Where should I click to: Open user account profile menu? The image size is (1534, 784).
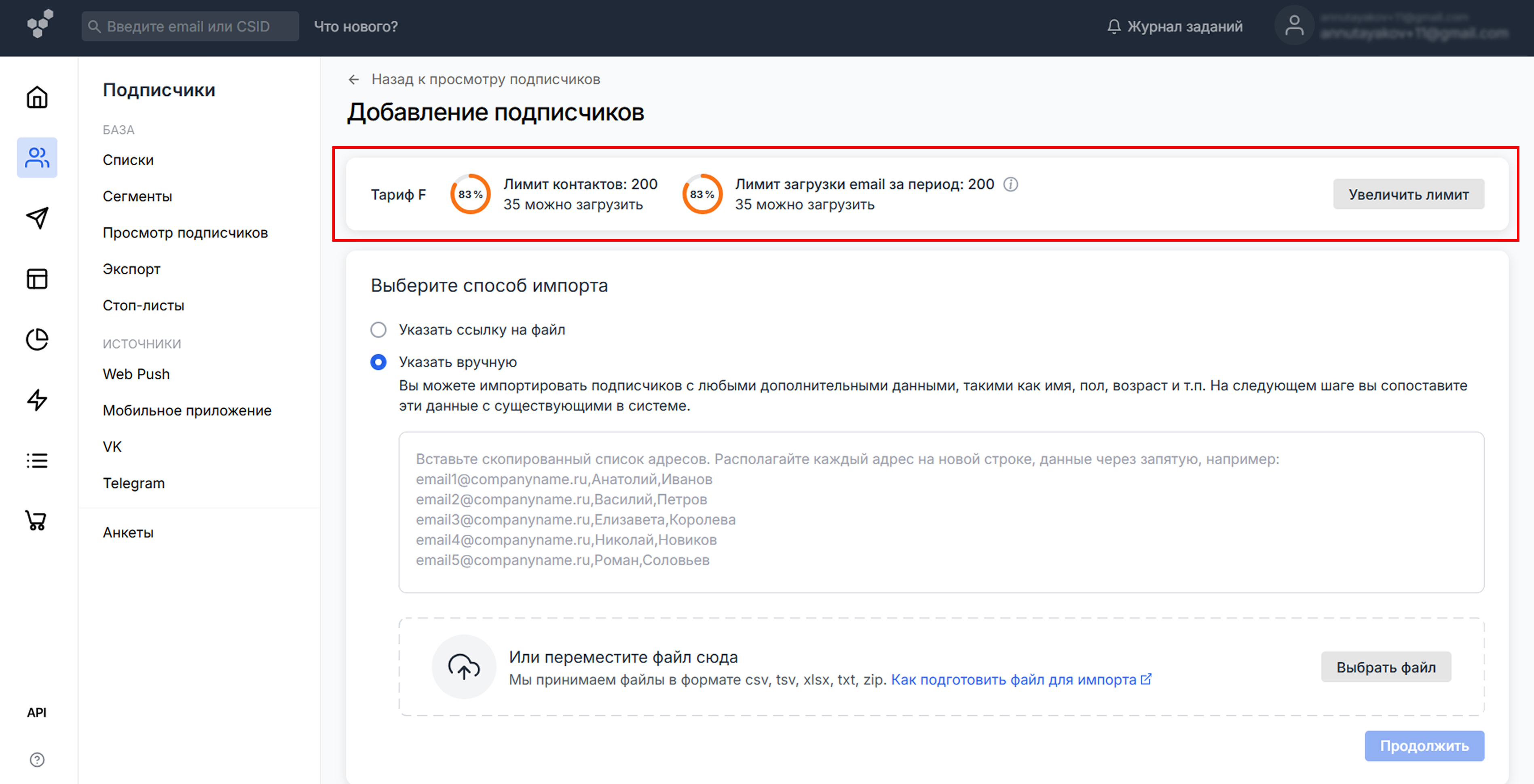pyautogui.click(x=1295, y=26)
